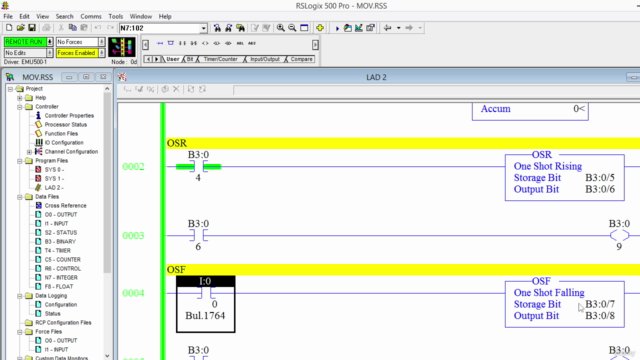Switch to the Input/Output instruction tab
Screen dimensions: 640x360
264,59
